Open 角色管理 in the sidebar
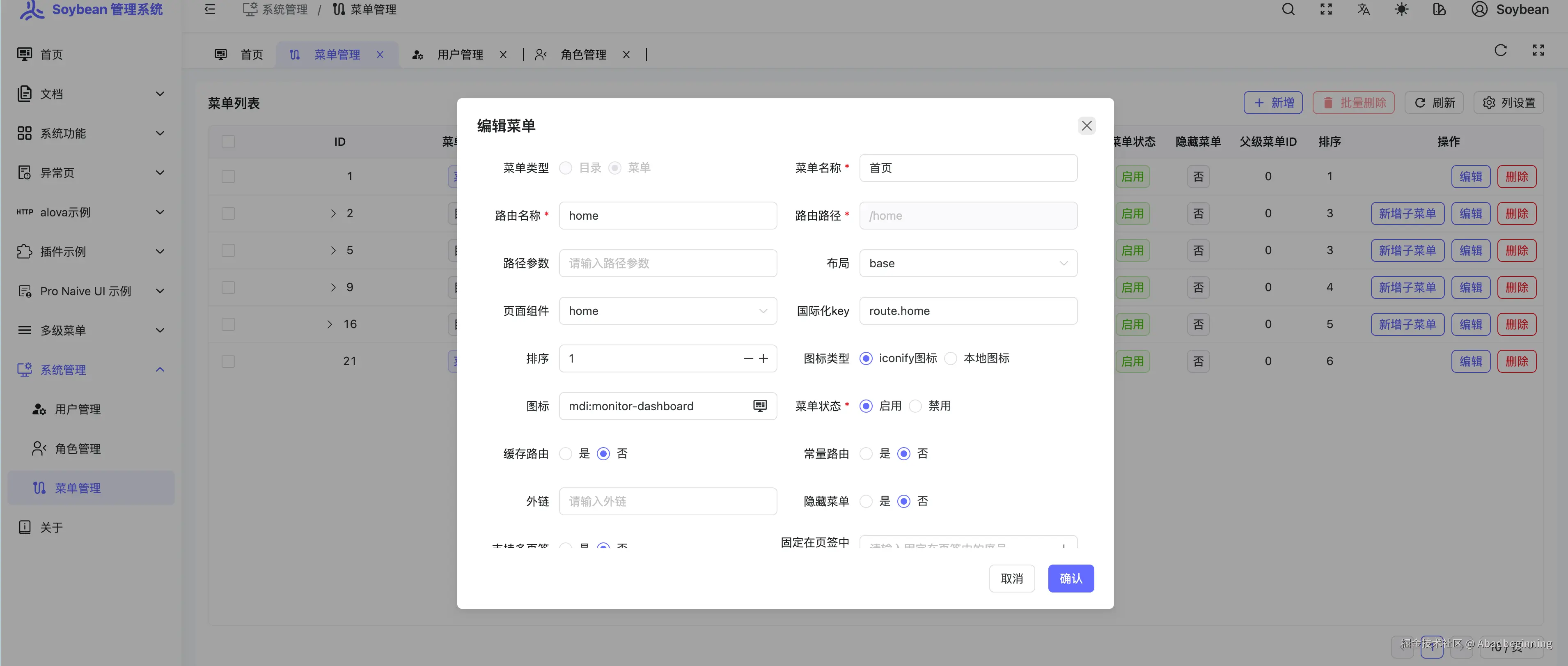Screen dimensions: 1568x666 [78, 449]
